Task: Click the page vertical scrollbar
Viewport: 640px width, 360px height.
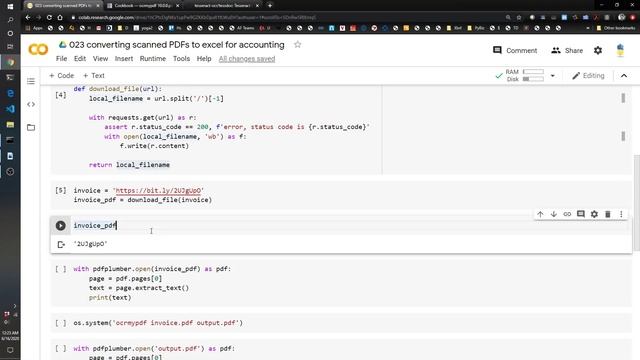Action: pos(636,202)
